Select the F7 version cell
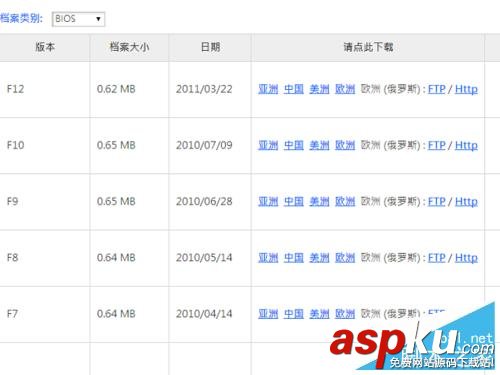 tap(45, 314)
